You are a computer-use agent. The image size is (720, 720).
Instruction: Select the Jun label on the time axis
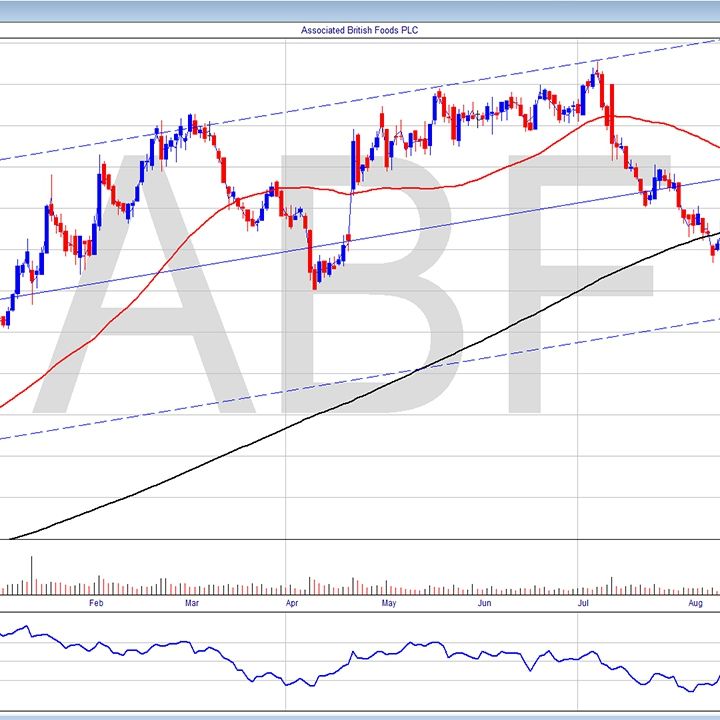click(x=484, y=604)
